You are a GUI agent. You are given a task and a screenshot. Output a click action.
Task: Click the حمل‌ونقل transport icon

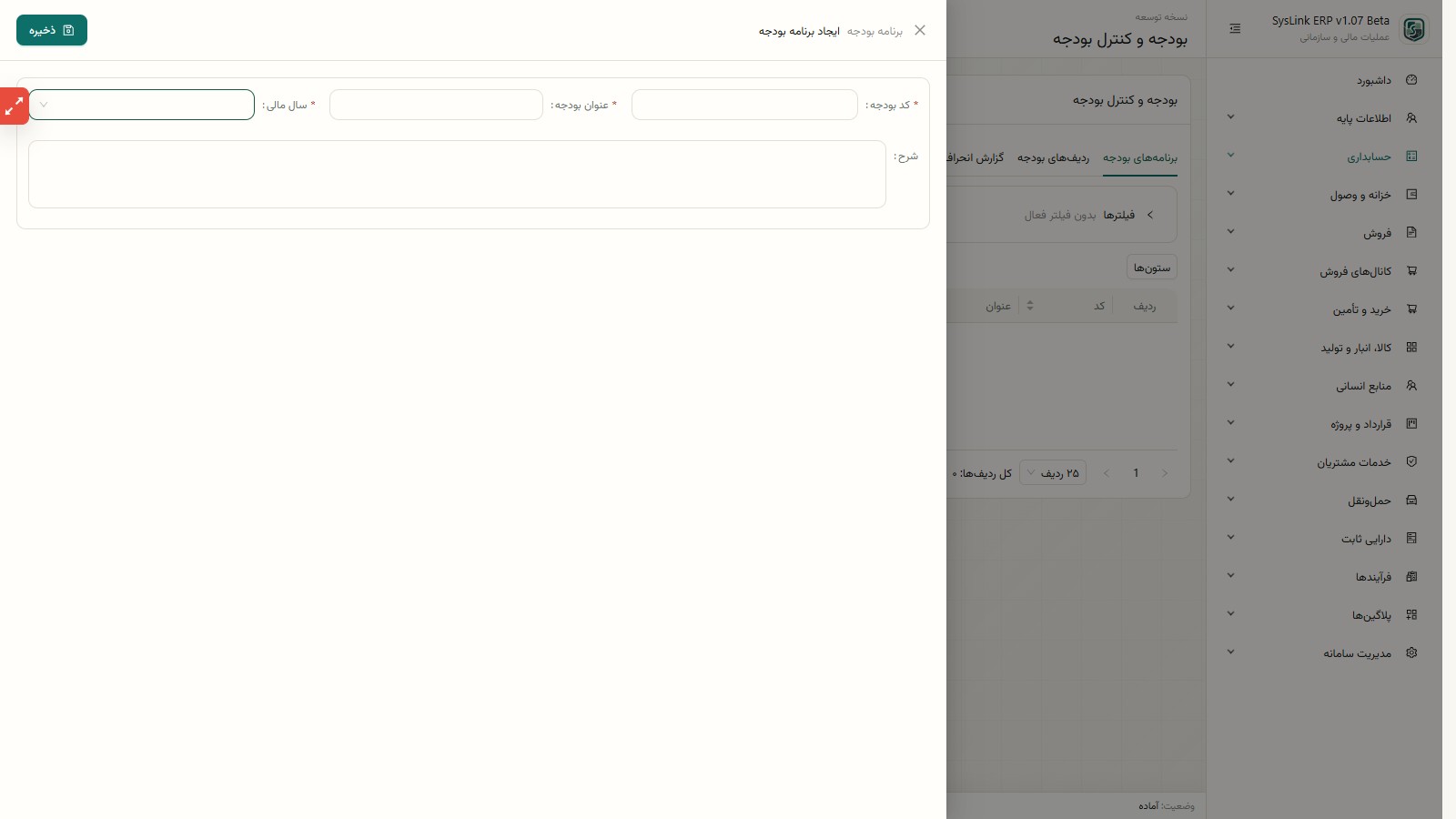pos(1411,500)
